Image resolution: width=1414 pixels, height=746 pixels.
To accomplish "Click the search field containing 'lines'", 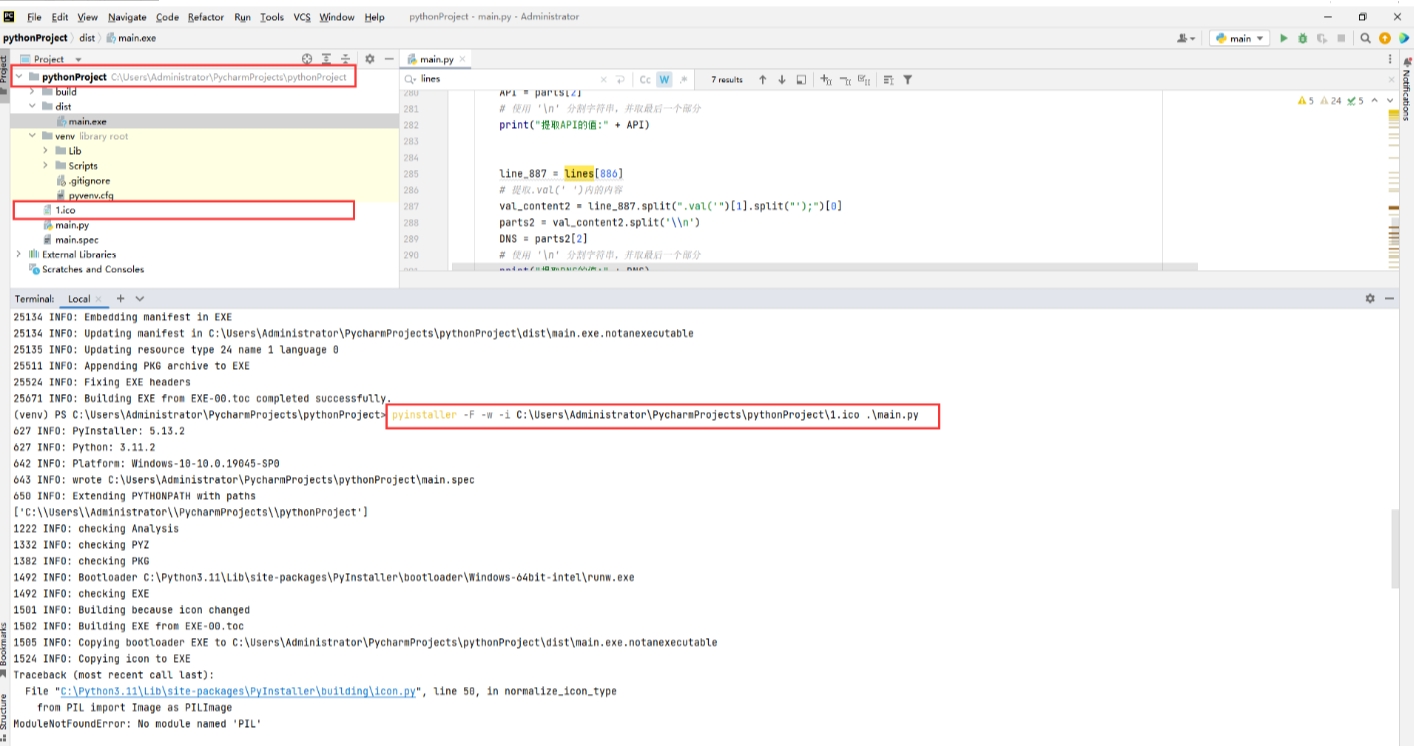I will pyautogui.click(x=510, y=79).
